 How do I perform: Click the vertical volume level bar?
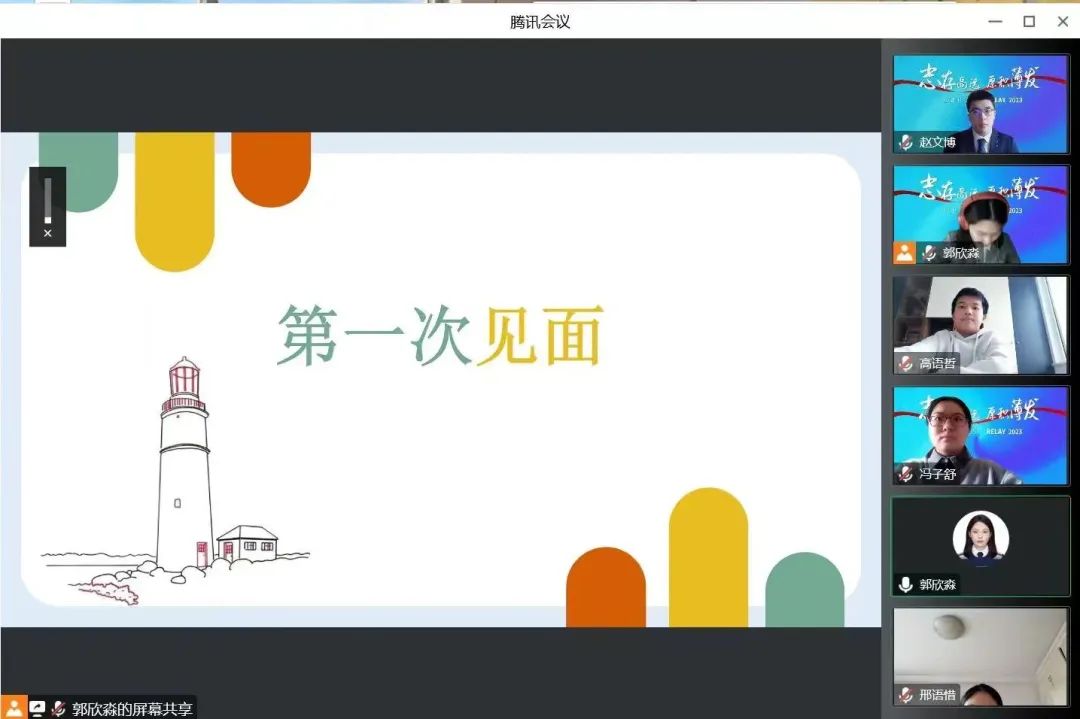point(47,200)
